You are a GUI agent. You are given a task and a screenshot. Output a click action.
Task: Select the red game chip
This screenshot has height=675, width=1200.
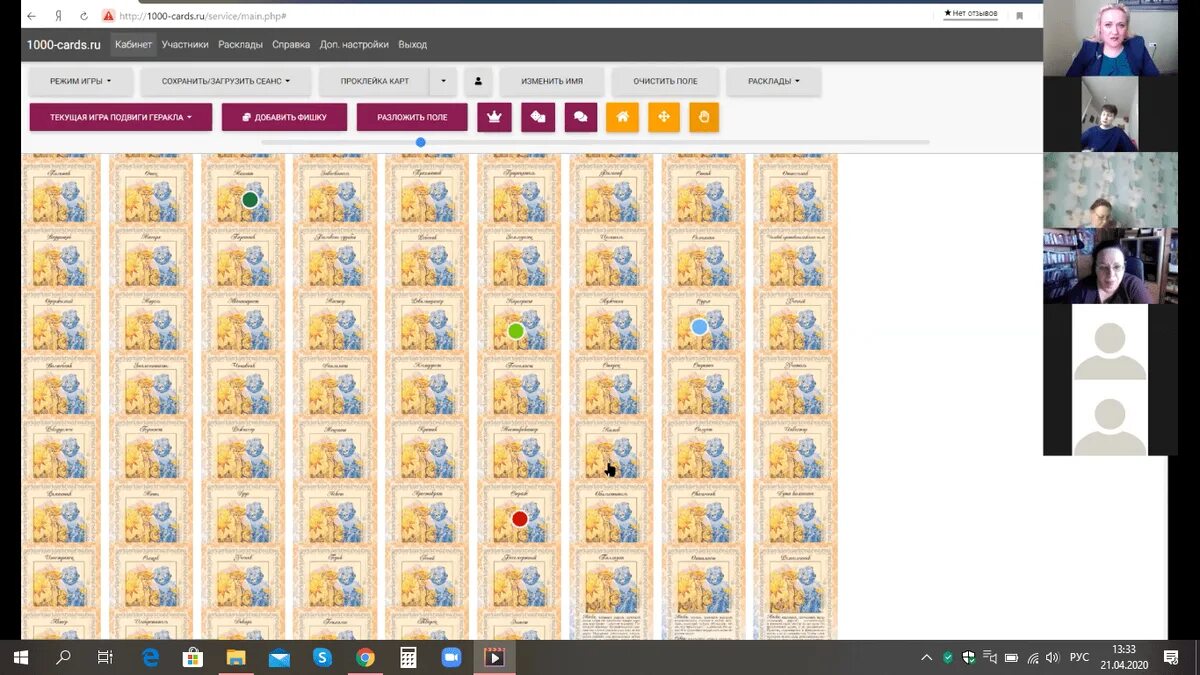(519, 519)
